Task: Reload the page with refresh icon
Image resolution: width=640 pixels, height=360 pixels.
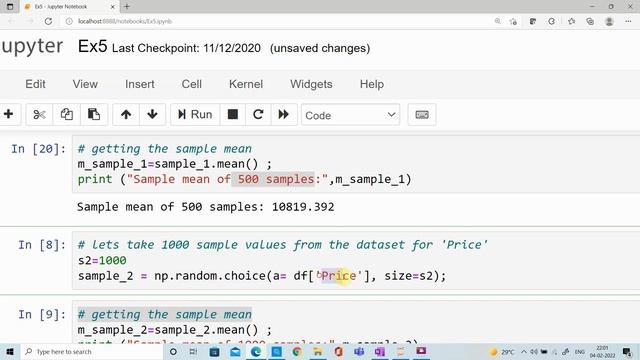Action: [48, 21]
